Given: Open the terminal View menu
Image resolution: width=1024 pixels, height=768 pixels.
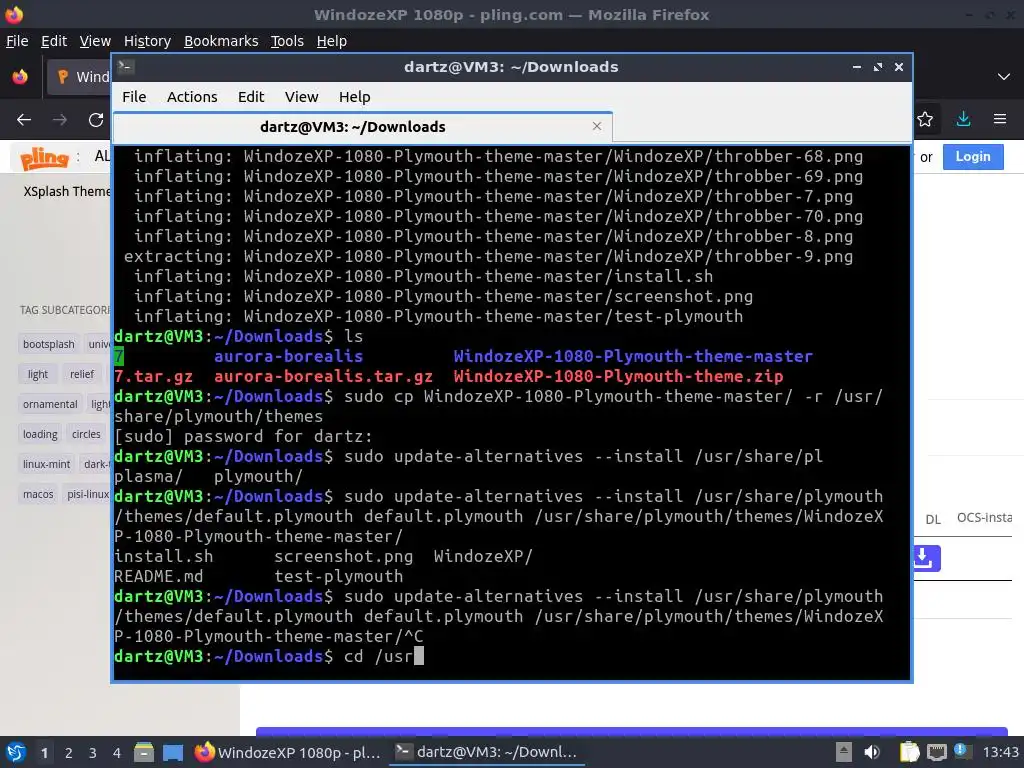Looking at the screenshot, I should pos(301,97).
